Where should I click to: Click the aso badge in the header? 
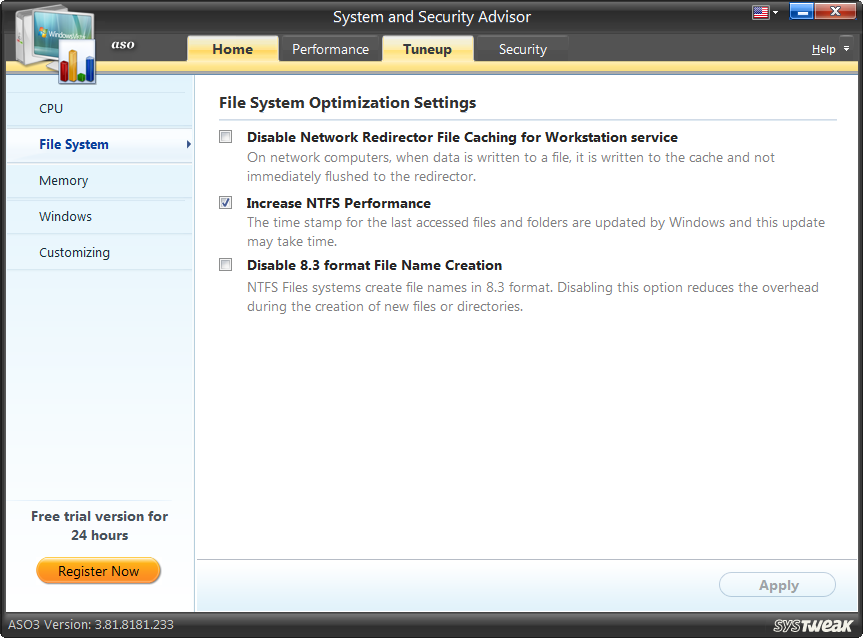[x=122, y=45]
